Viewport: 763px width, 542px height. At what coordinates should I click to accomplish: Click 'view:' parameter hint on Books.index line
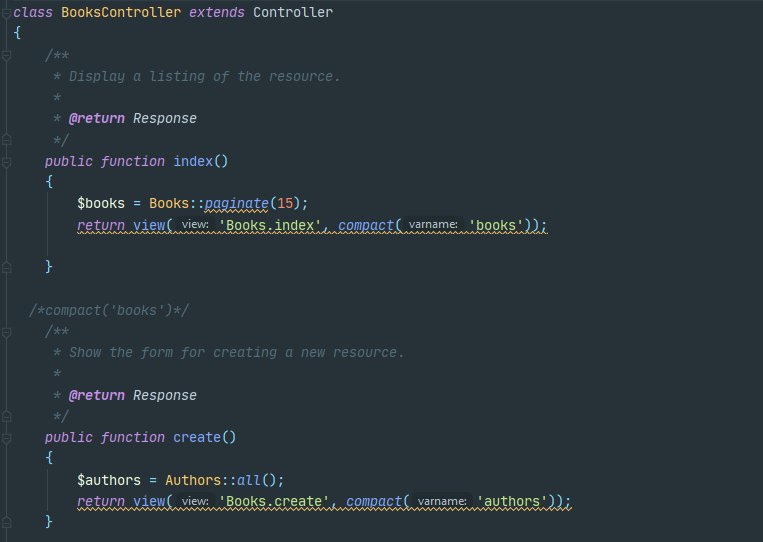tap(195, 225)
